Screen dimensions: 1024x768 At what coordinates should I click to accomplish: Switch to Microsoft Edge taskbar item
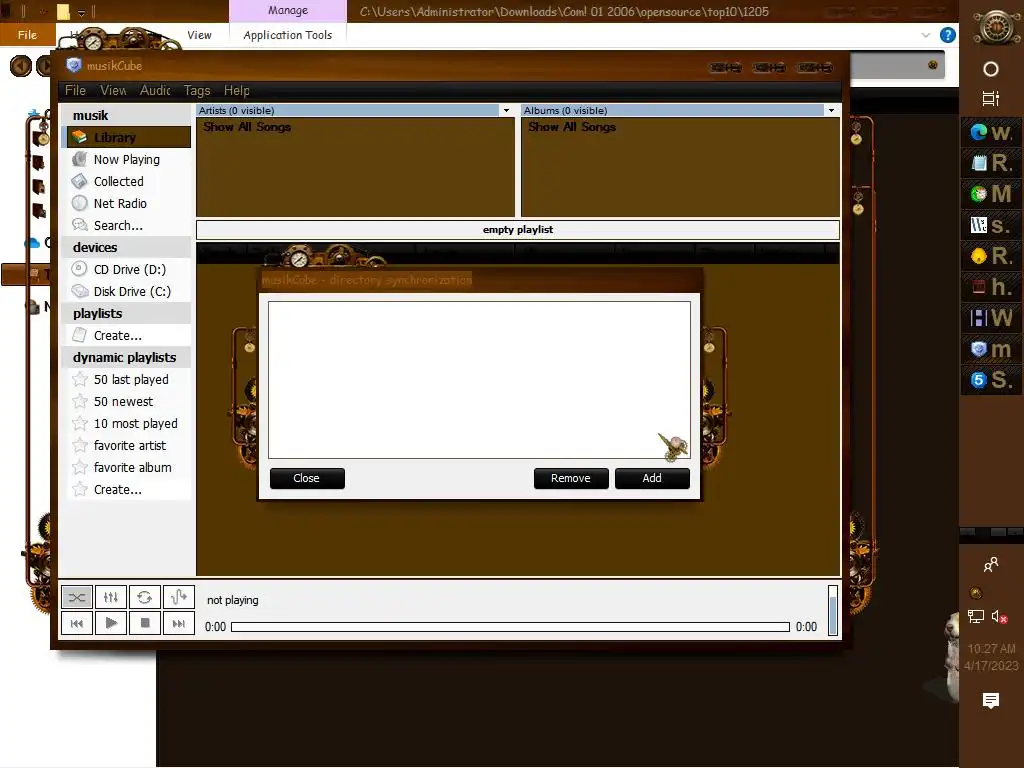[x=991, y=132]
